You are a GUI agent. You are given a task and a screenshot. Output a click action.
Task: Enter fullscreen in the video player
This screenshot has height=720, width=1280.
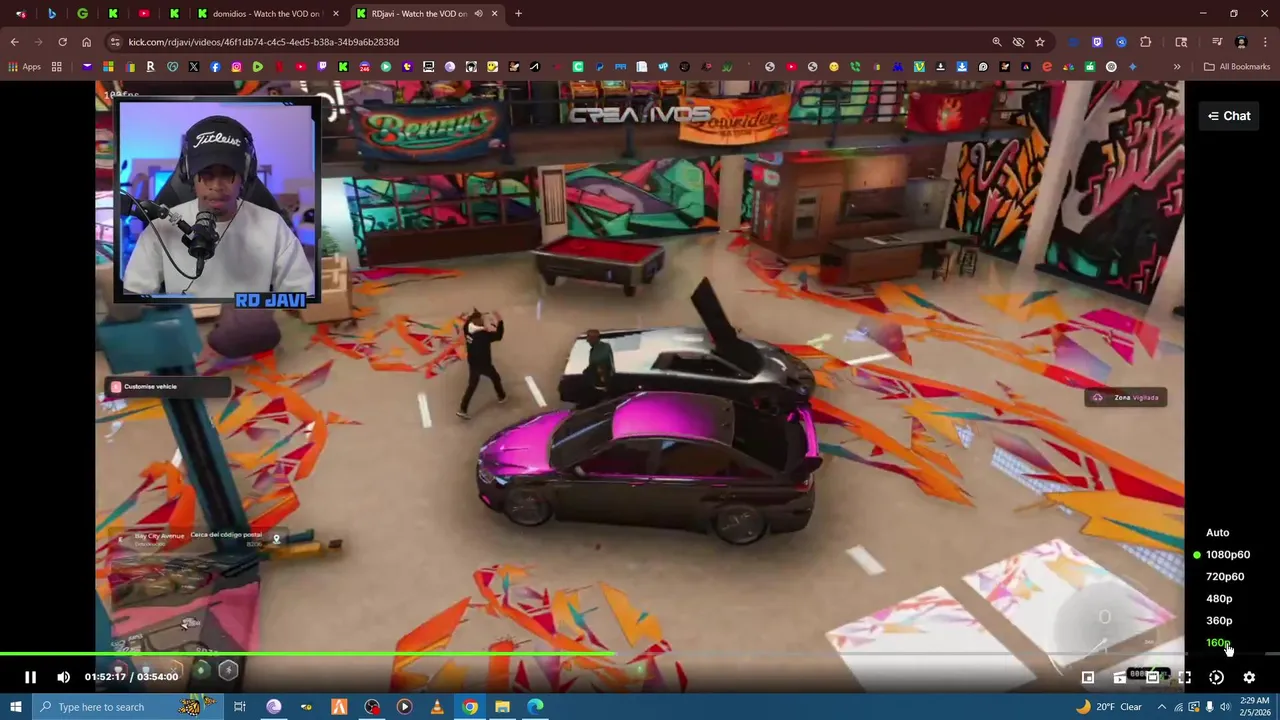pos(1184,677)
